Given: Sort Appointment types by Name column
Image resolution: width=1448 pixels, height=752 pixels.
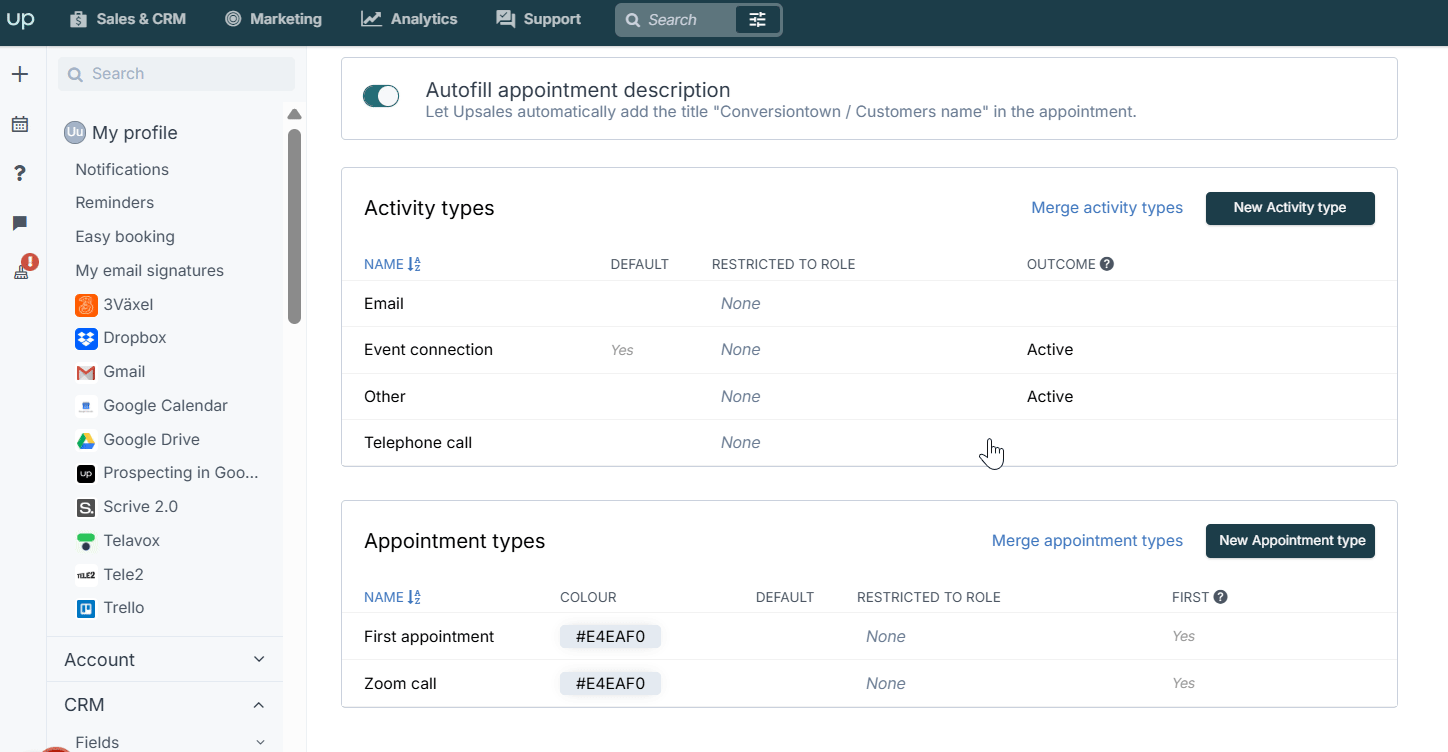Looking at the screenshot, I should click(x=392, y=597).
